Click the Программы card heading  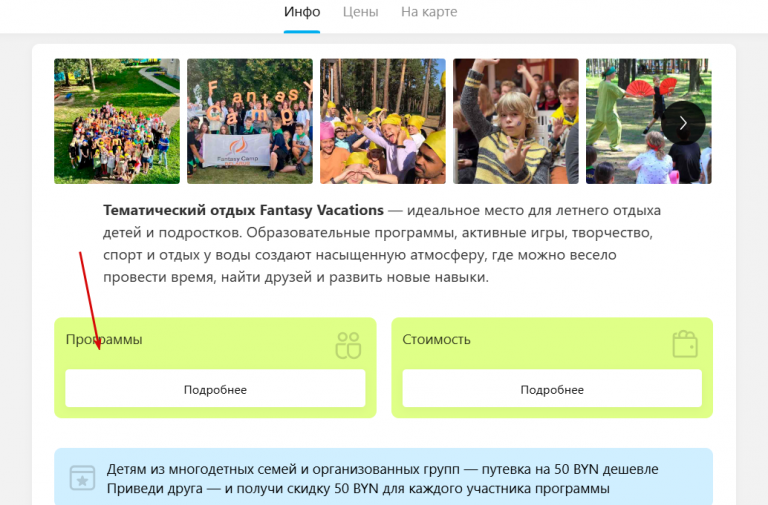coord(104,339)
